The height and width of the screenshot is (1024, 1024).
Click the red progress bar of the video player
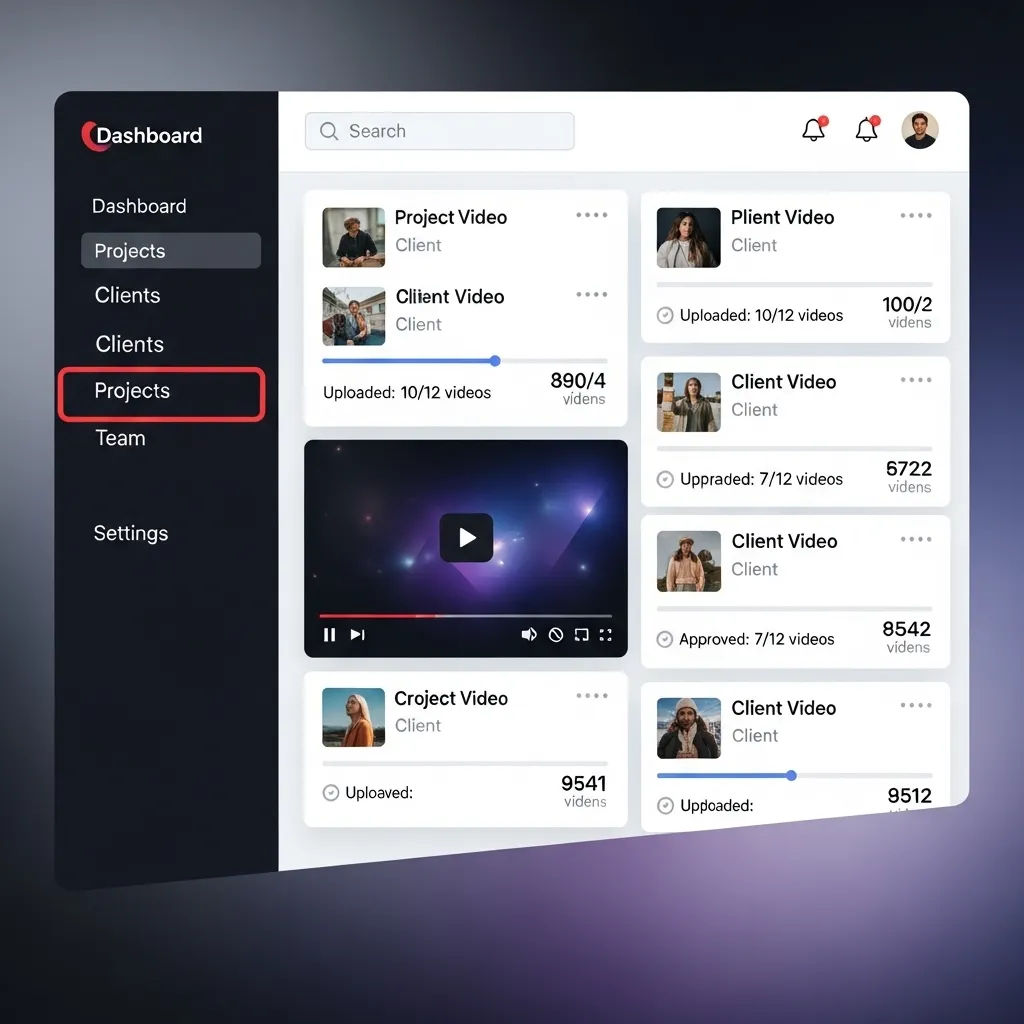465,616
